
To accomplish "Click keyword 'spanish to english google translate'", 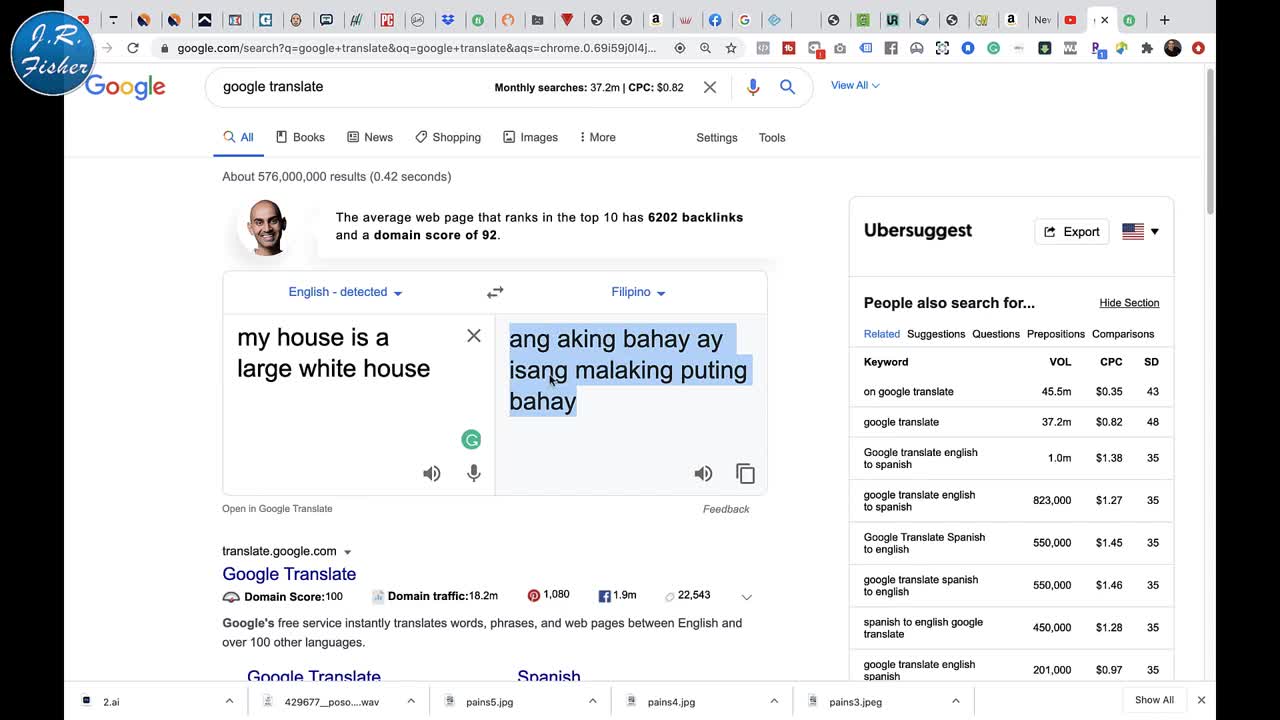I will pos(923,628).
